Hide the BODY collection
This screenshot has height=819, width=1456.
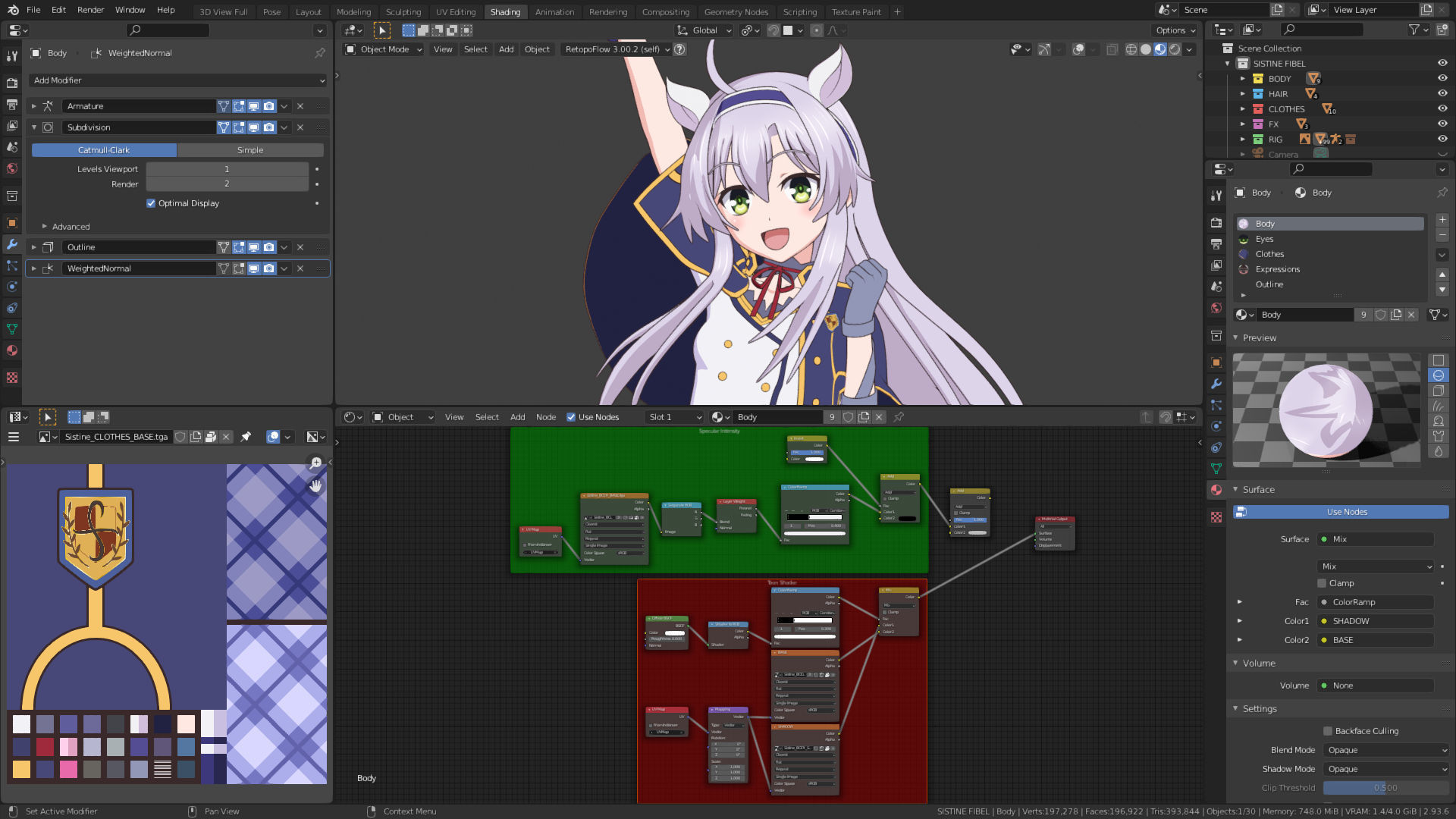pyautogui.click(x=1442, y=79)
